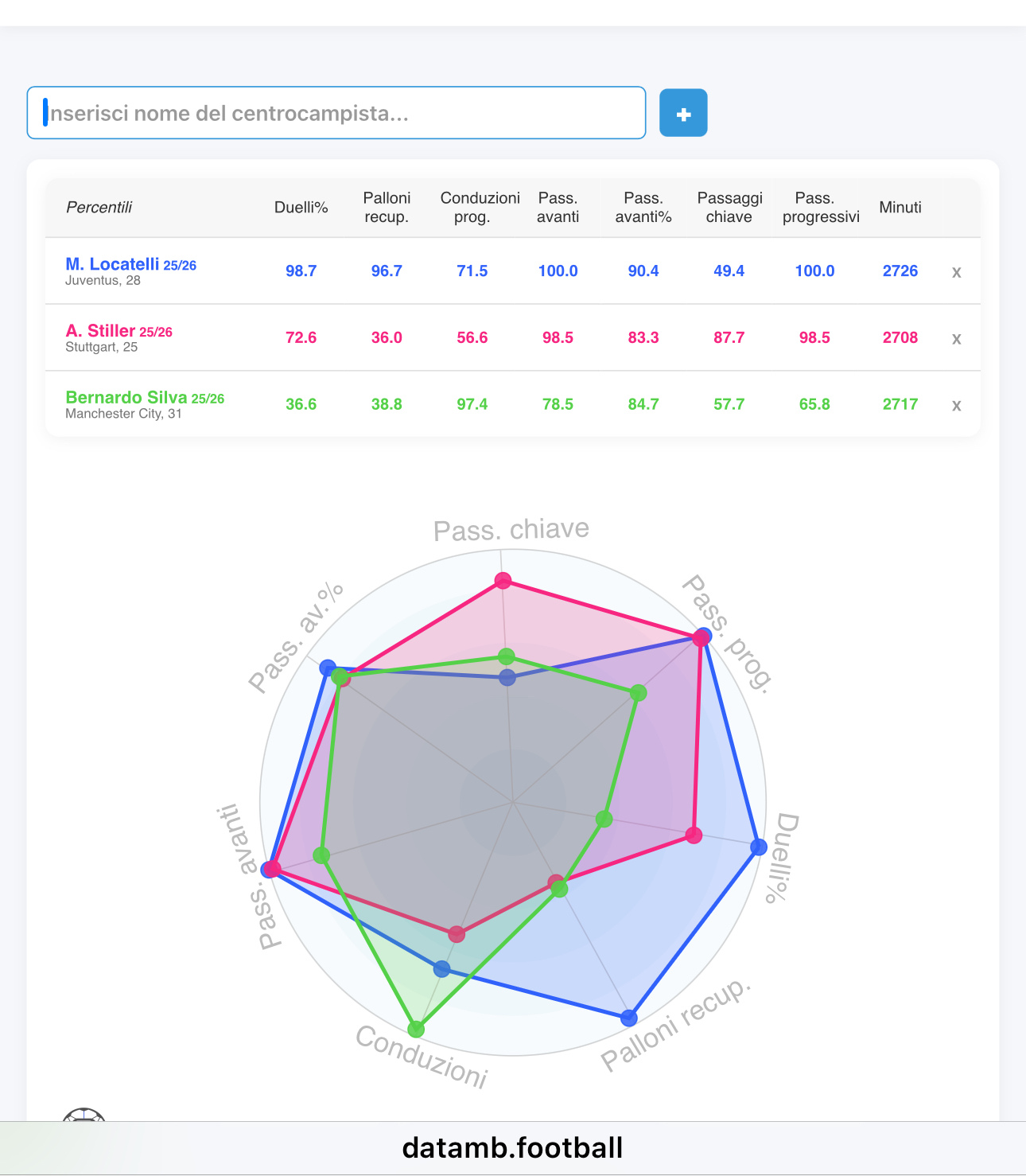Click Locatelli's blue Palloni recup. radar point
Viewport: 1026px width, 1176px height.
click(x=629, y=1018)
